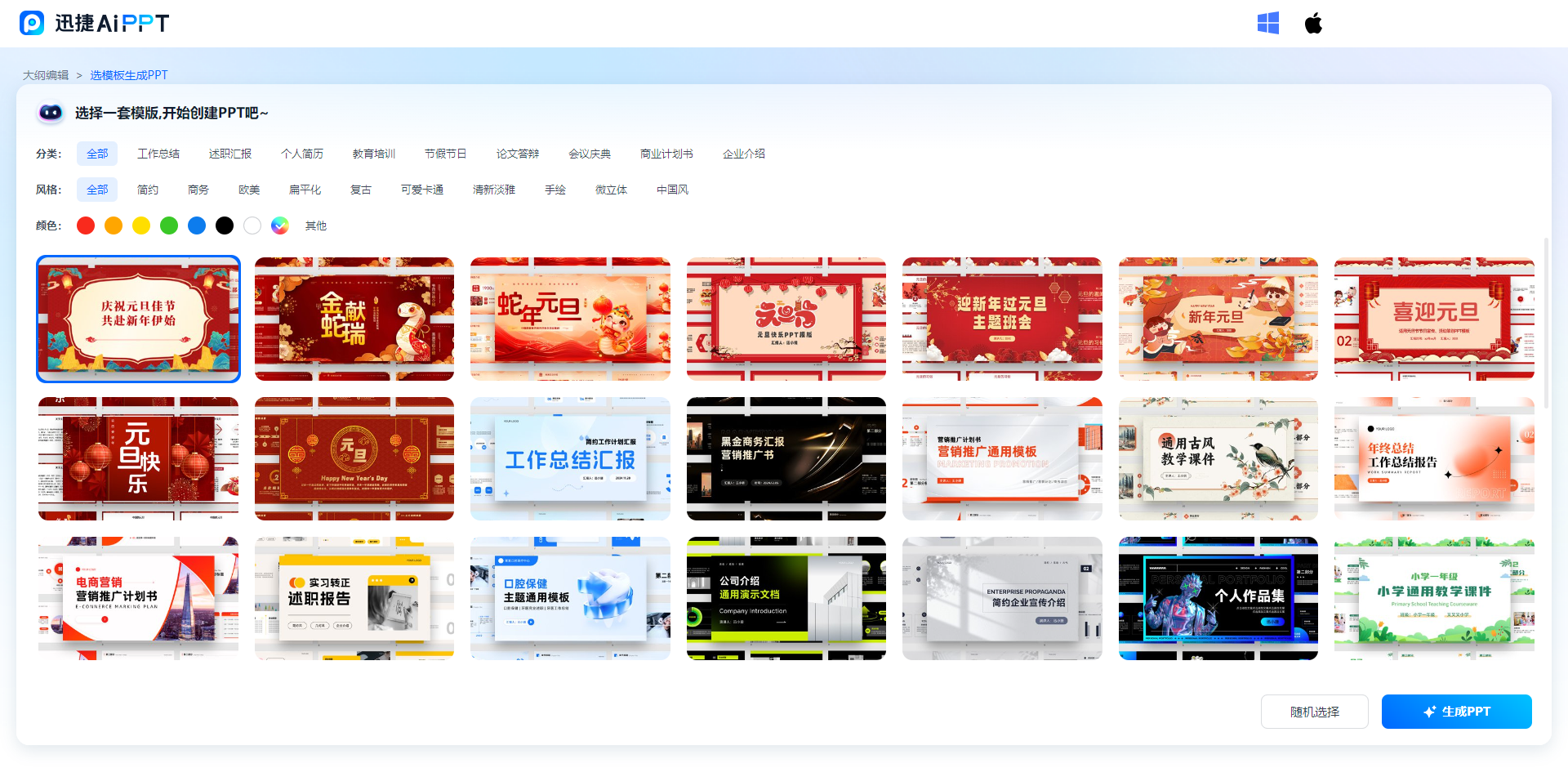This screenshot has height=768, width=1568.
Task: Select the blue color filter
Action: pos(197,225)
